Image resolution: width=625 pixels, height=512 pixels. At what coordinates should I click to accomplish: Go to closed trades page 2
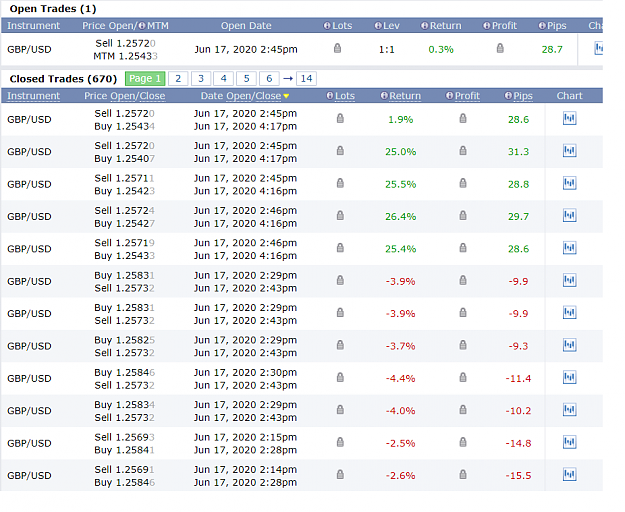click(x=178, y=78)
